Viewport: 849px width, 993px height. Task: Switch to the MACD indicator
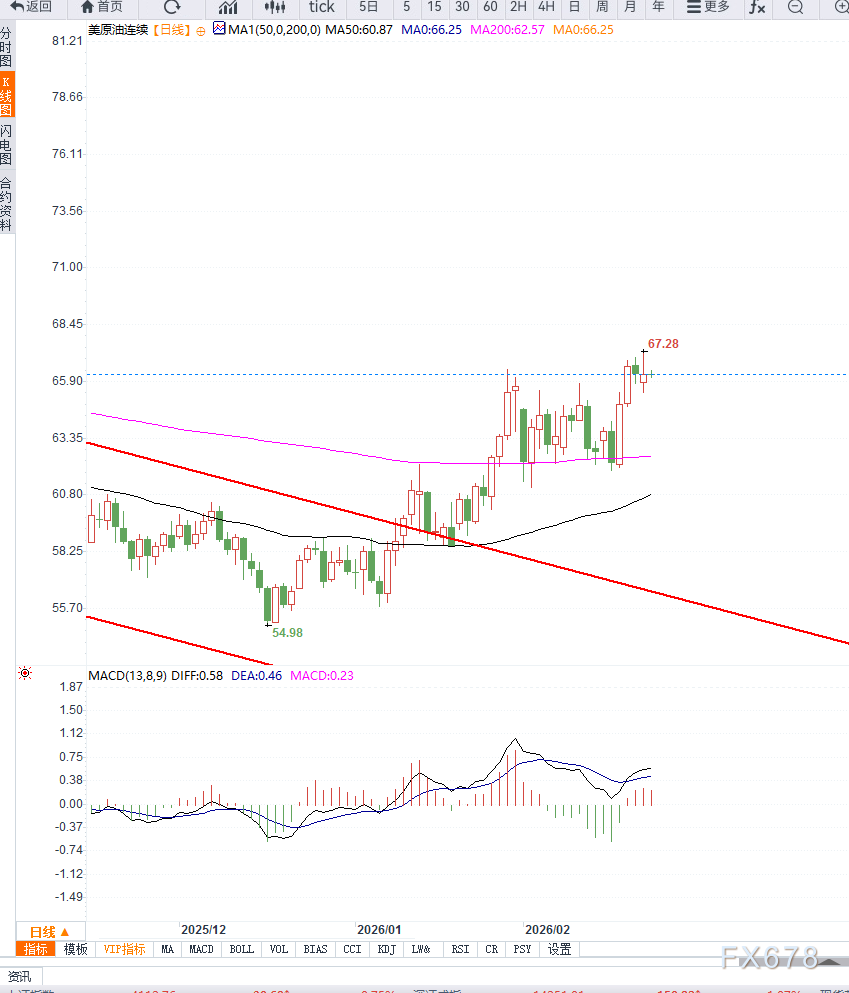point(201,949)
